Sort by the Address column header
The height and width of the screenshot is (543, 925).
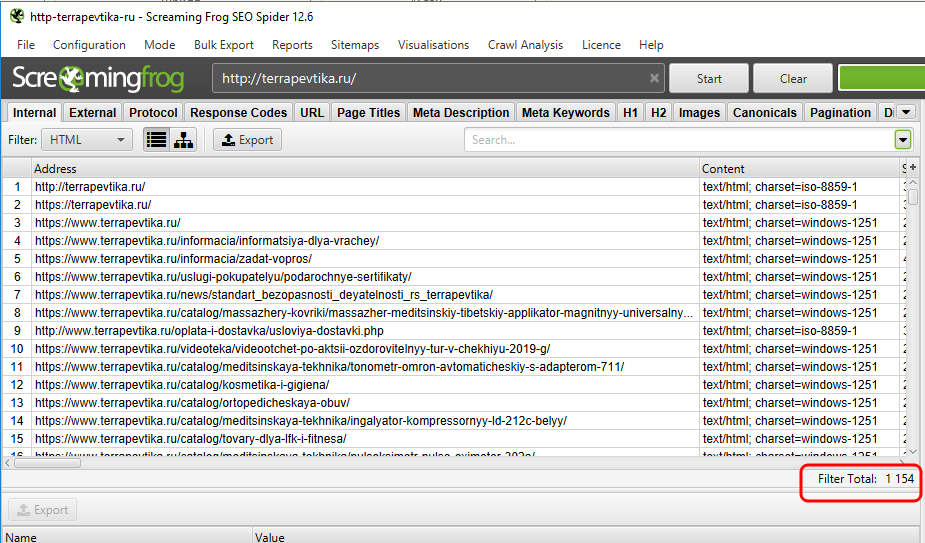(365, 169)
